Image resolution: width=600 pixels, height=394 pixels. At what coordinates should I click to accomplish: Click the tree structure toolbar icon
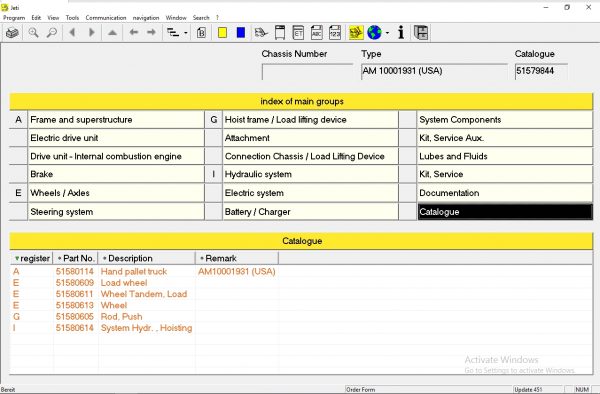pos(173,33)
